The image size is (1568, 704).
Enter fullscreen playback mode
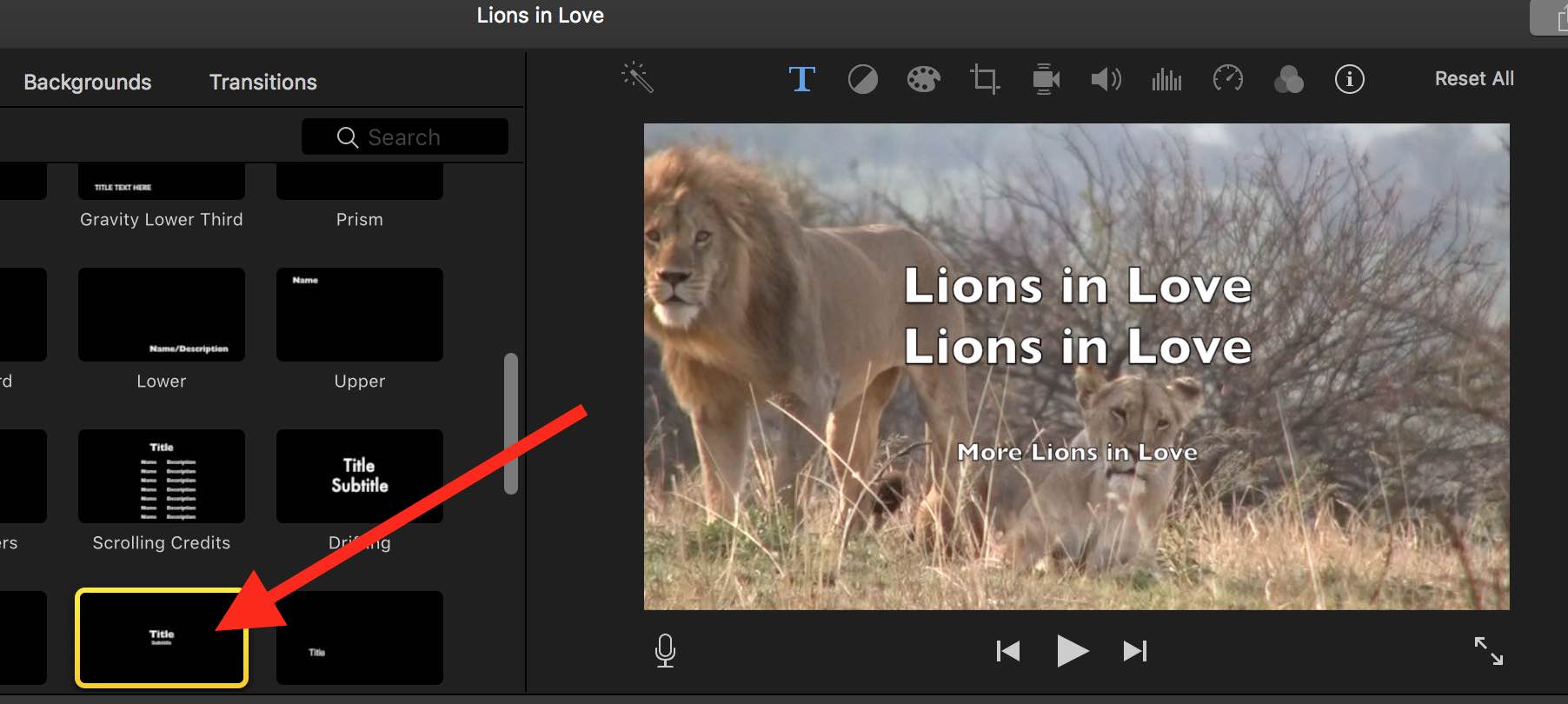point(1488,651)
